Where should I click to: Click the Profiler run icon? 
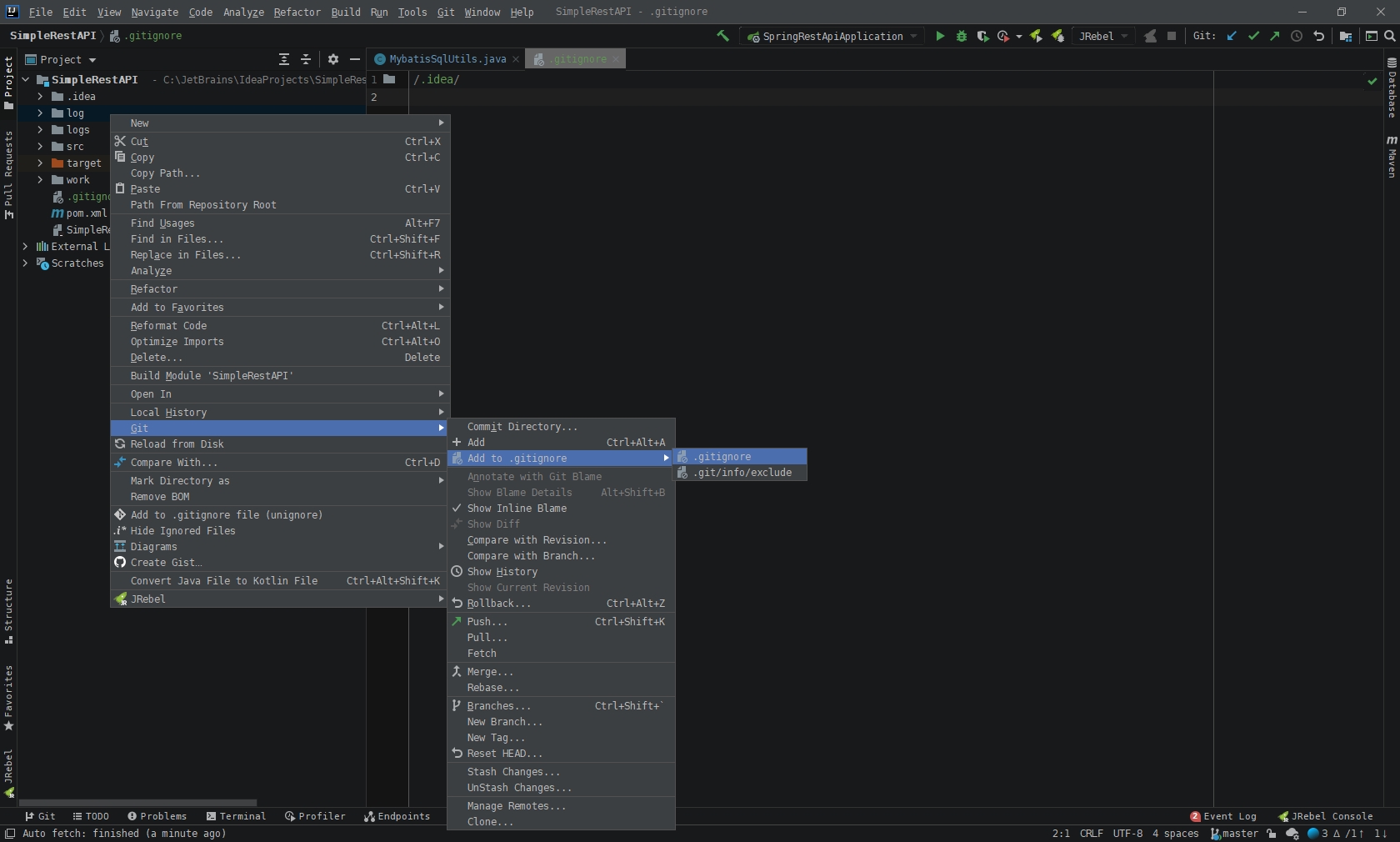pyautogui.click(x=1003, y=36)
